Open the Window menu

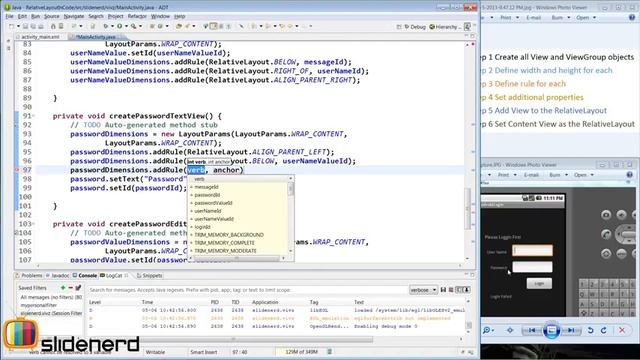tap(160, 16)
